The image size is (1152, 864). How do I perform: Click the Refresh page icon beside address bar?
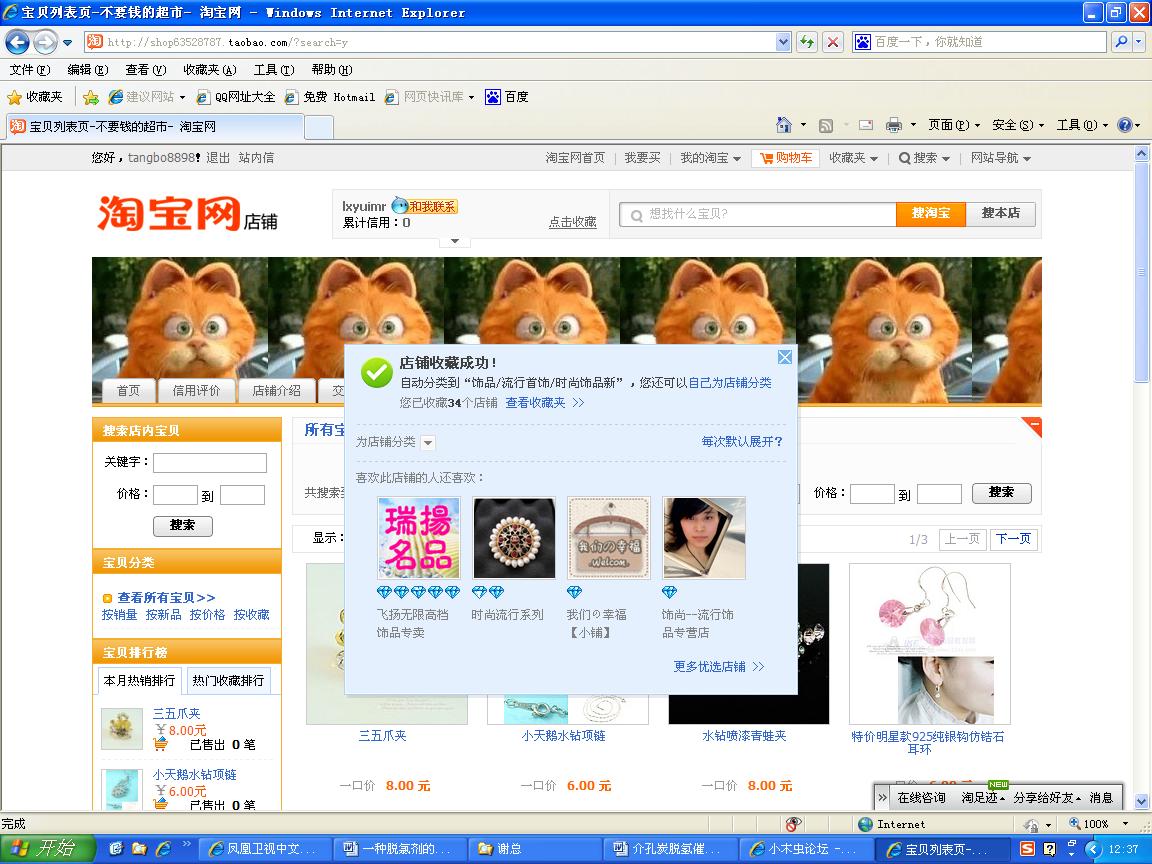[x=807, y=42]
